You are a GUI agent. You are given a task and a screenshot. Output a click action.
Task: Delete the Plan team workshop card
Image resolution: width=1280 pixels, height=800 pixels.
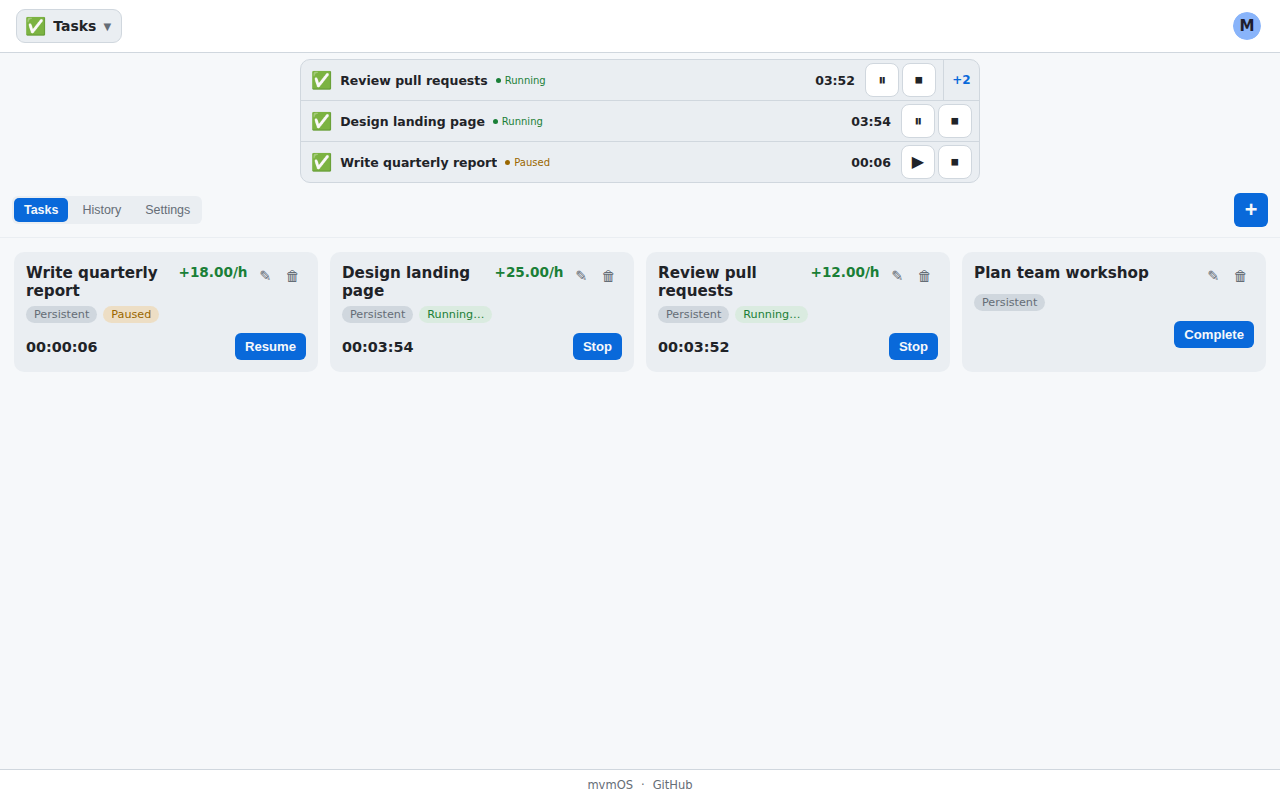pos(1240,276)
